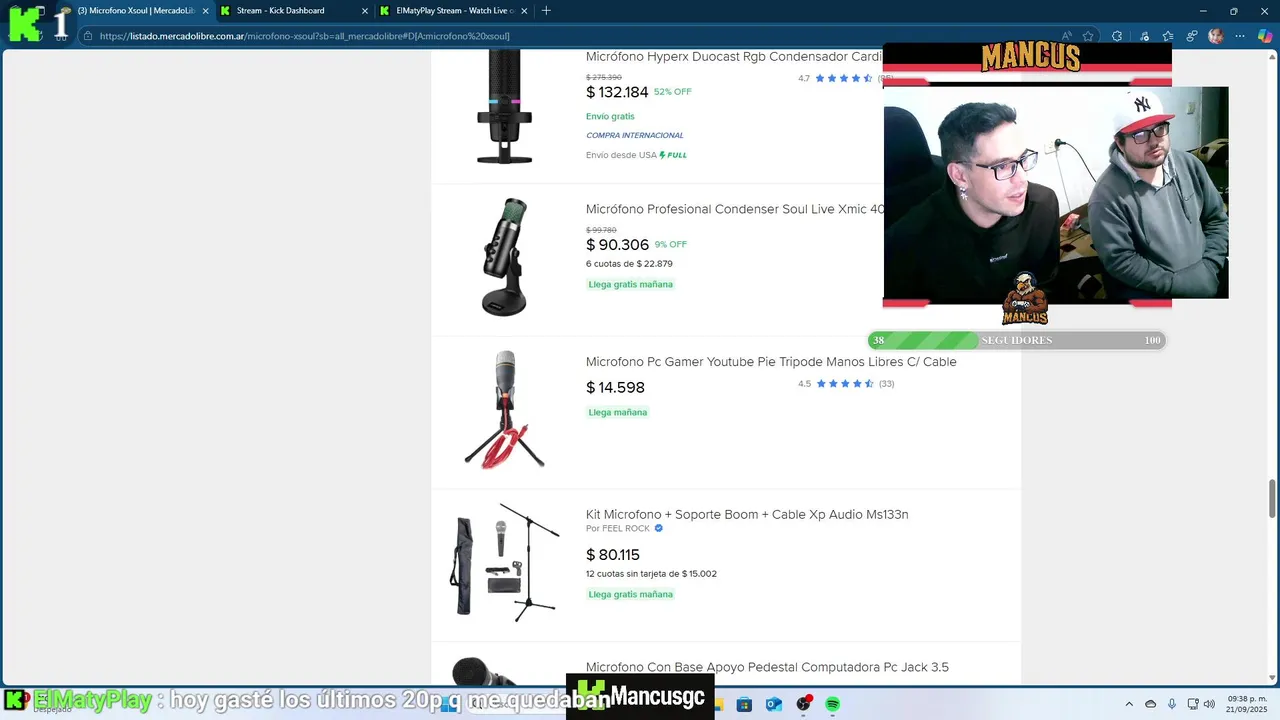Click Soul Live Xmic microphone thumbnail

pyautogui.click(x=504, y=257)
